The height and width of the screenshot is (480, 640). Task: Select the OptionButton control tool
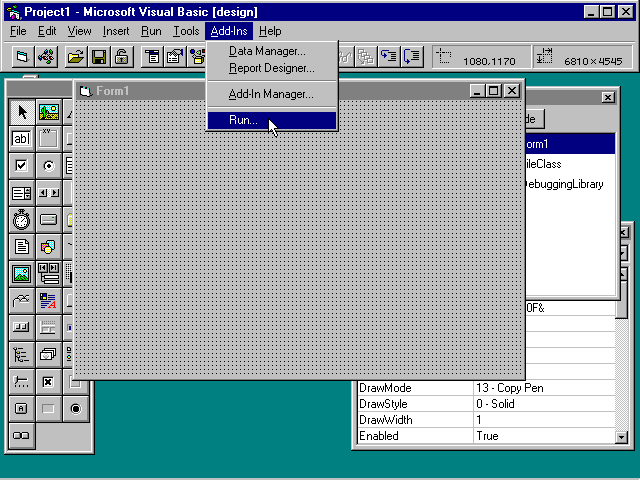(x=48, y=166)
